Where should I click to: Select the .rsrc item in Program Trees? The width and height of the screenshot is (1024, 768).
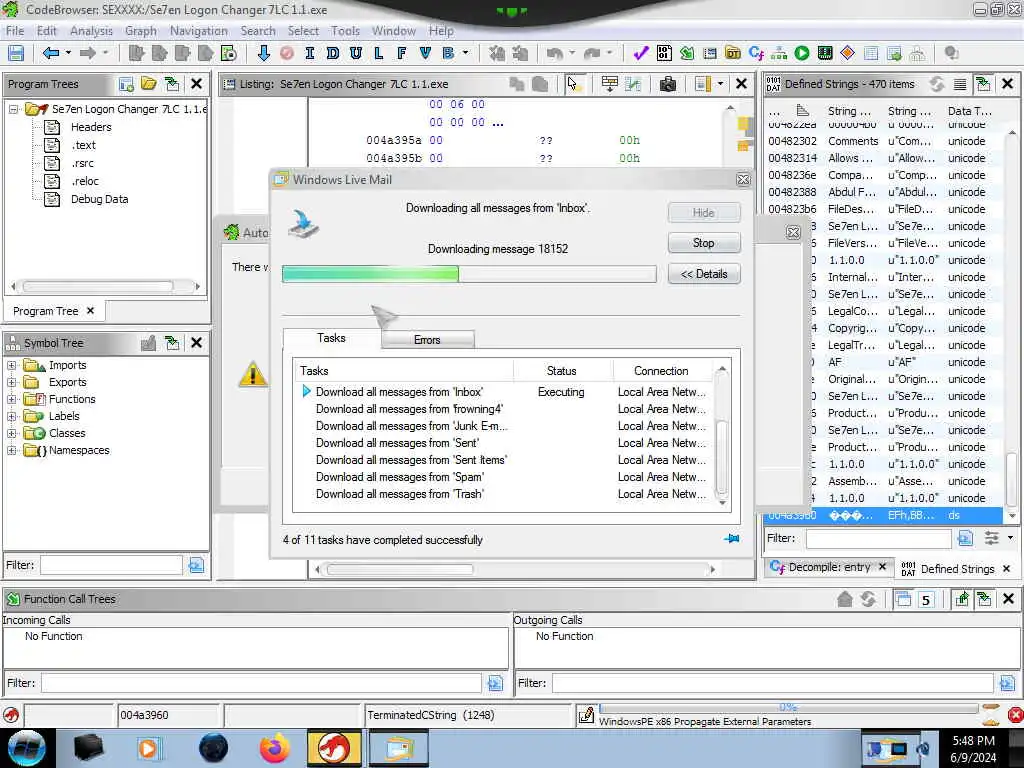82,163
